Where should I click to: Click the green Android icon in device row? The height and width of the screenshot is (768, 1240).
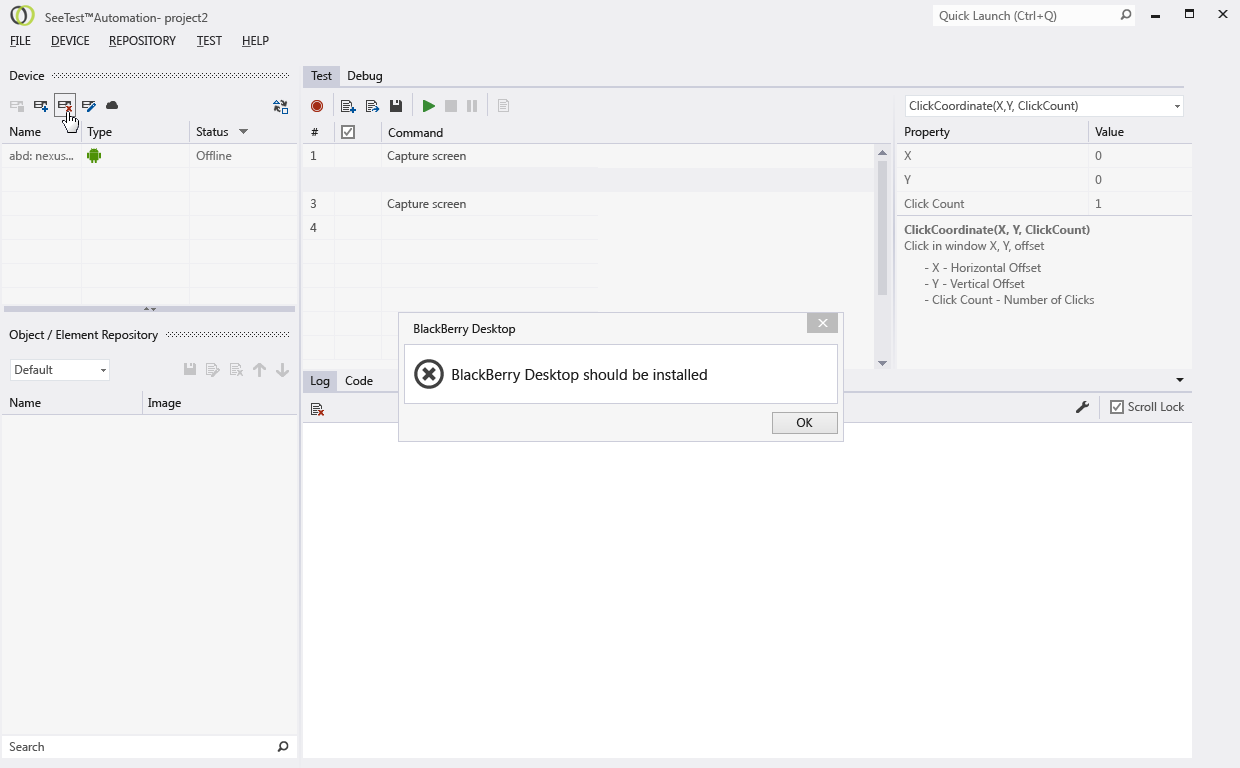point(94,156)
